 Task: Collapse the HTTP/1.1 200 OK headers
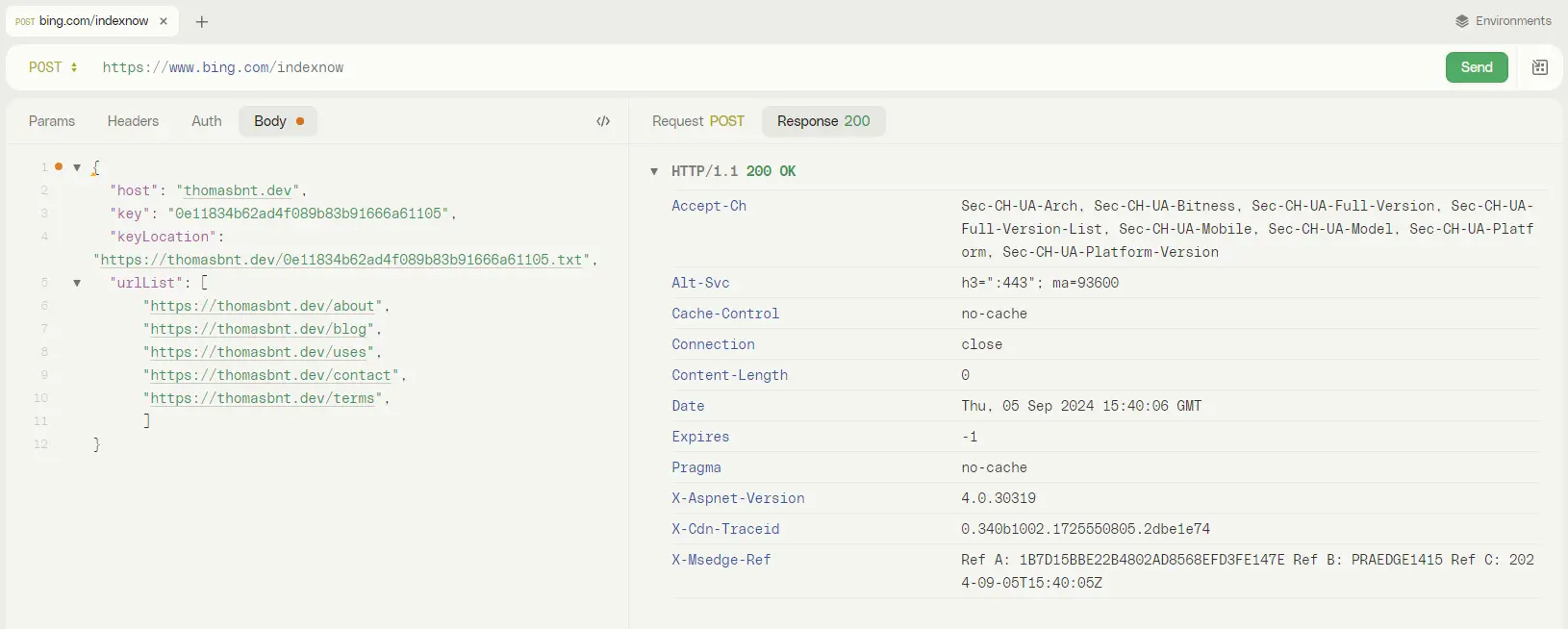654,171
